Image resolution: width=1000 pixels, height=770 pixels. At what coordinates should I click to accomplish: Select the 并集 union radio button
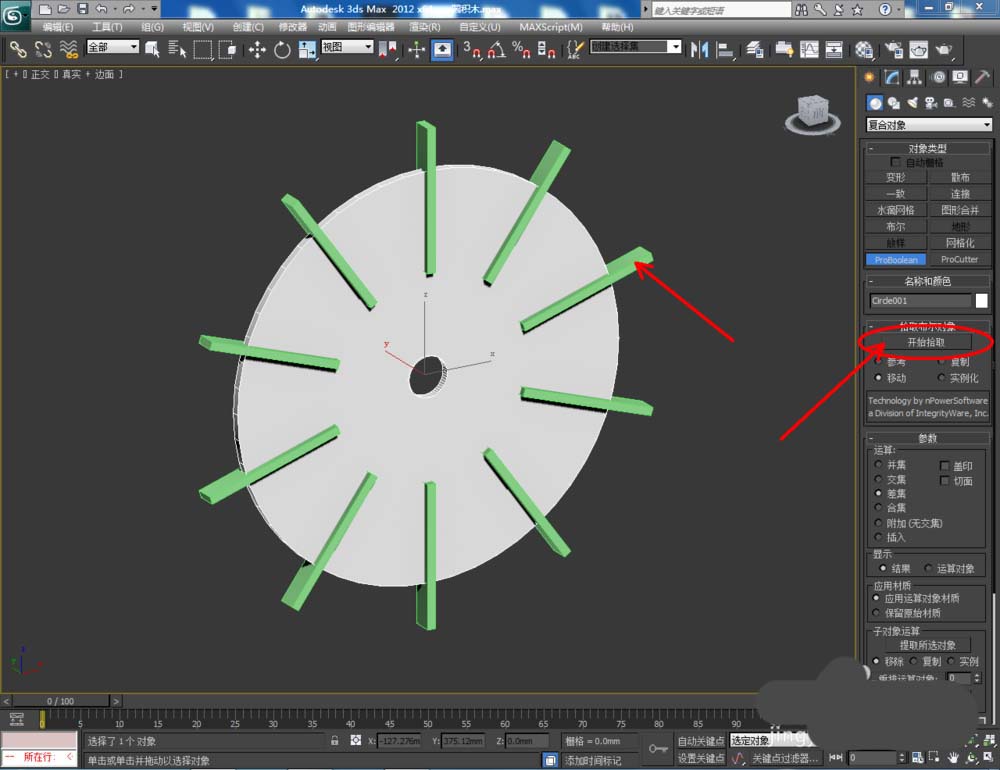tap(878, 464)
